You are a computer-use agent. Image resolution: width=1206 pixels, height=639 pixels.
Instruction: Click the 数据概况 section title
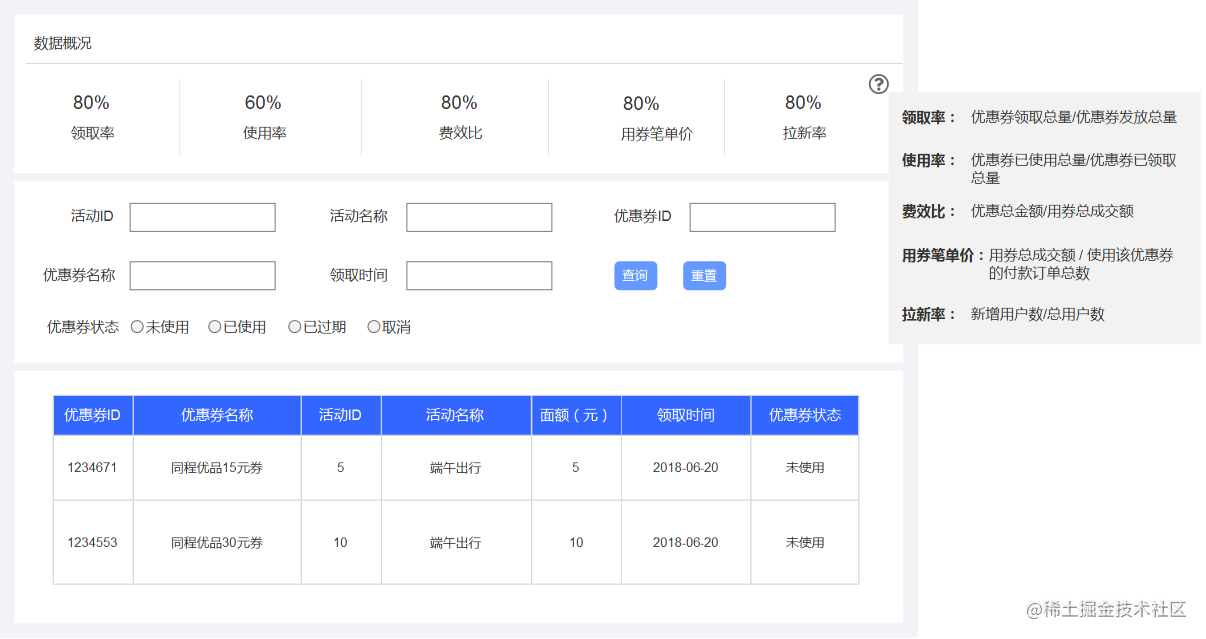pyautogui.click(x=63, y=43)
